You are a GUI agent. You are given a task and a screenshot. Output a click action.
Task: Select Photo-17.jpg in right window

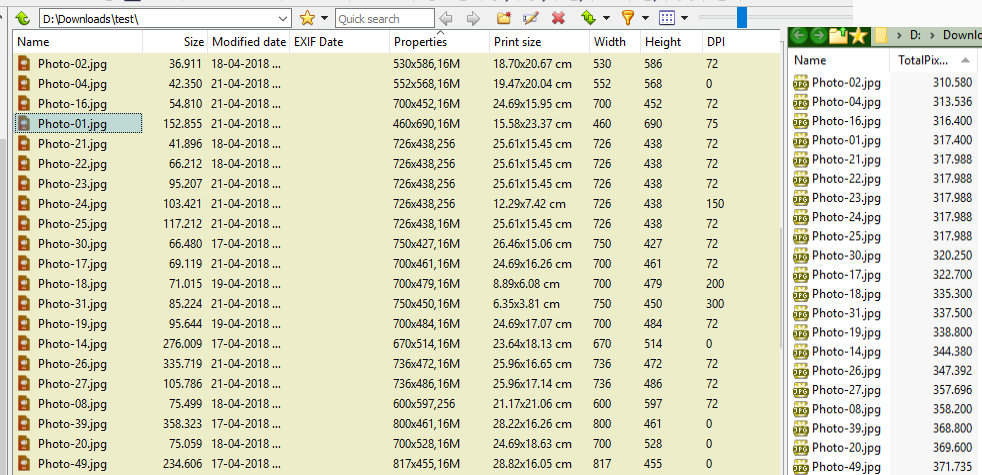[846, 274]
